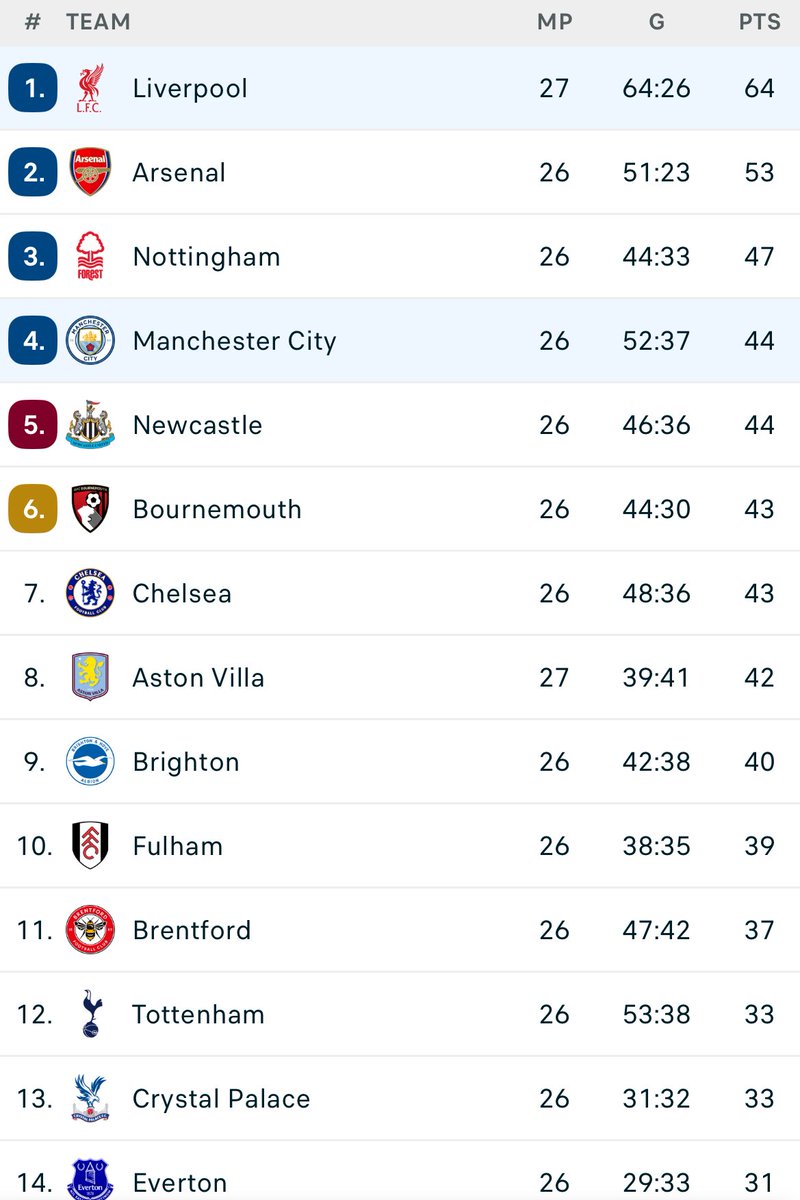Open the Crystal Palace eagle crest
This screenshot has width=800, height=1200.
coord(90,1097)
